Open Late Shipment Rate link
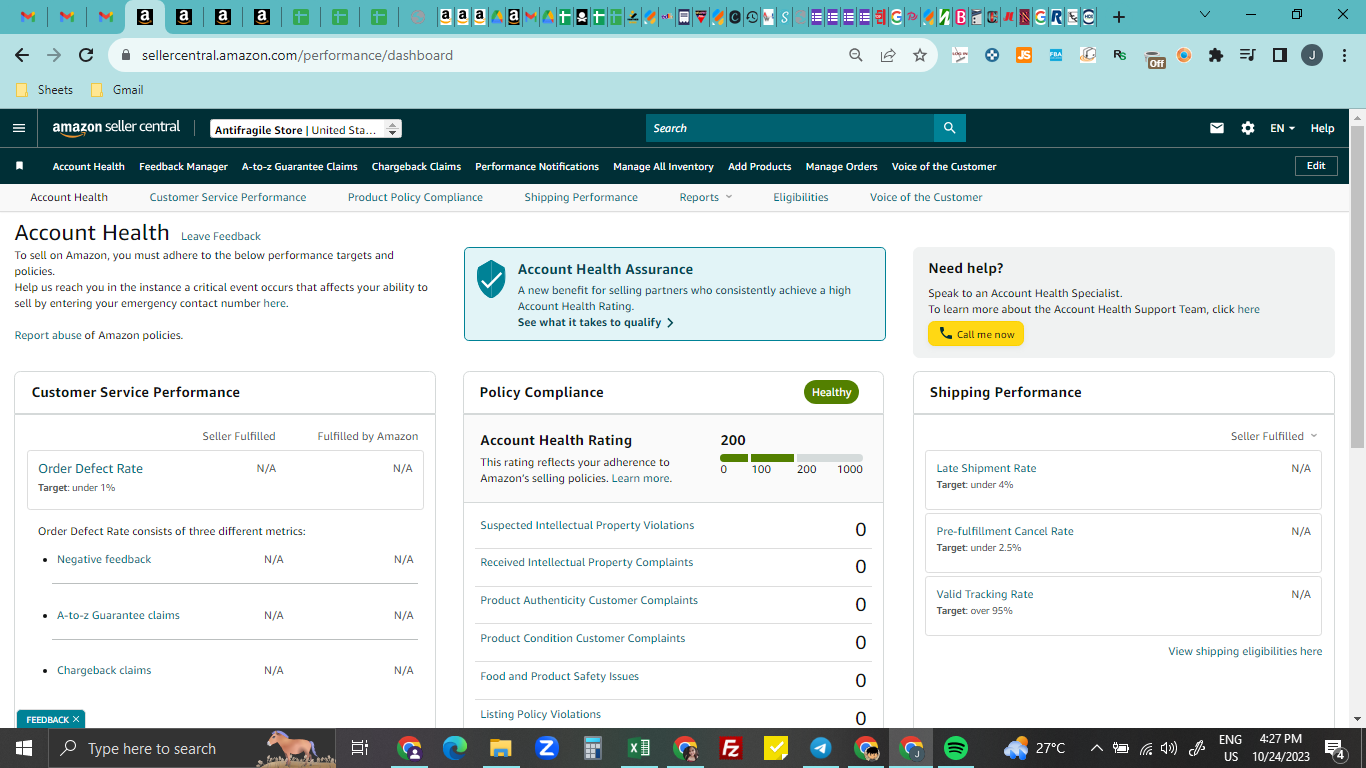 tap(986, 468)
